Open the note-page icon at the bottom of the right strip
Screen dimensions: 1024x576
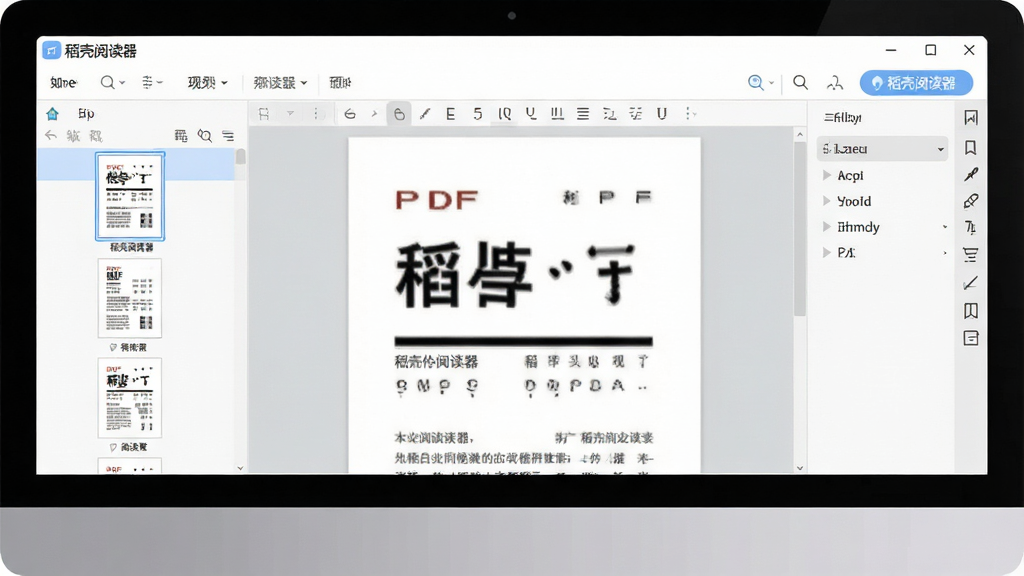(971, 338)
